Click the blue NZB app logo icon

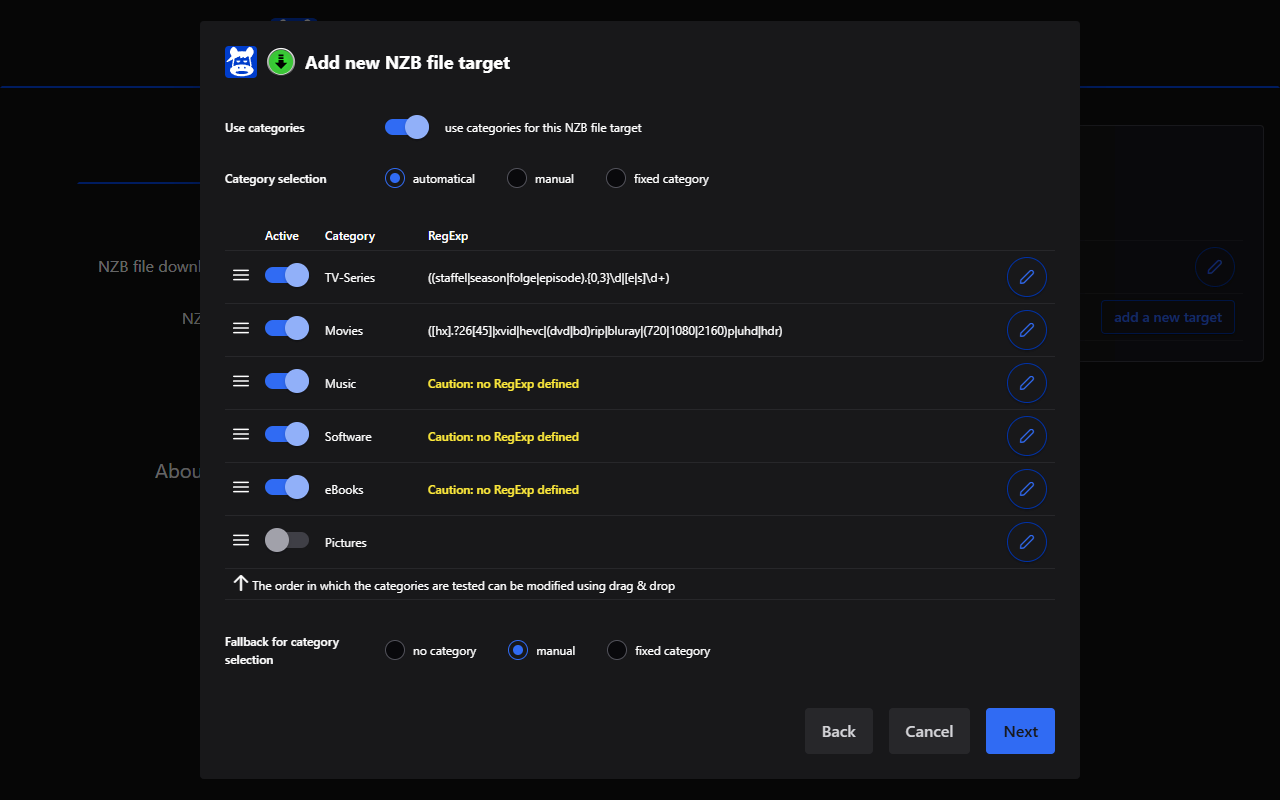tap(239, 61)
